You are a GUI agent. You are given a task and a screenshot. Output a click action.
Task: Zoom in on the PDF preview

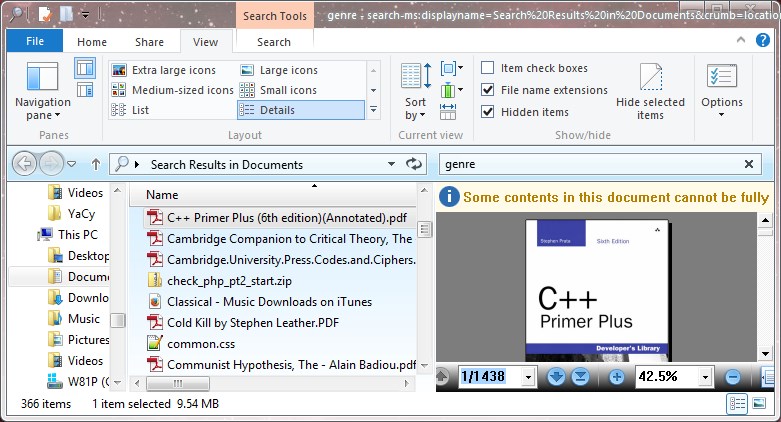[x=616, y=377]
